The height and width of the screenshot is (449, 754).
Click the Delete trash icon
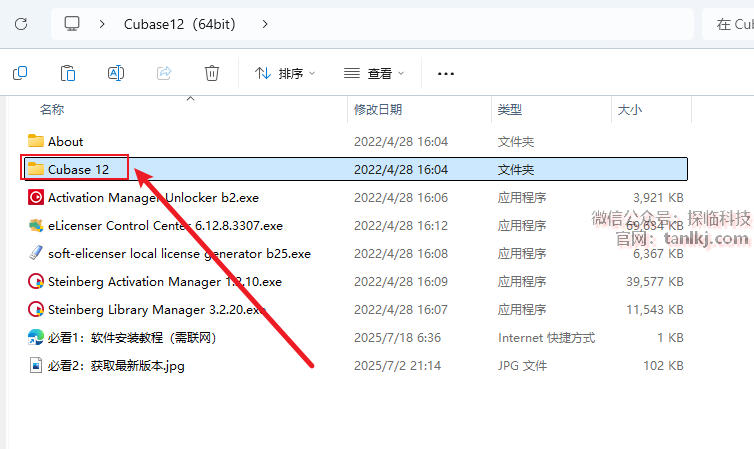click(x=212, y=73)
